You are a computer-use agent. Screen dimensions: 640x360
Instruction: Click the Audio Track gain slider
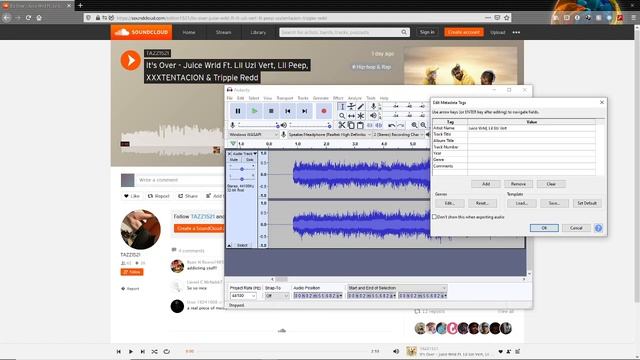pos(242,169)
